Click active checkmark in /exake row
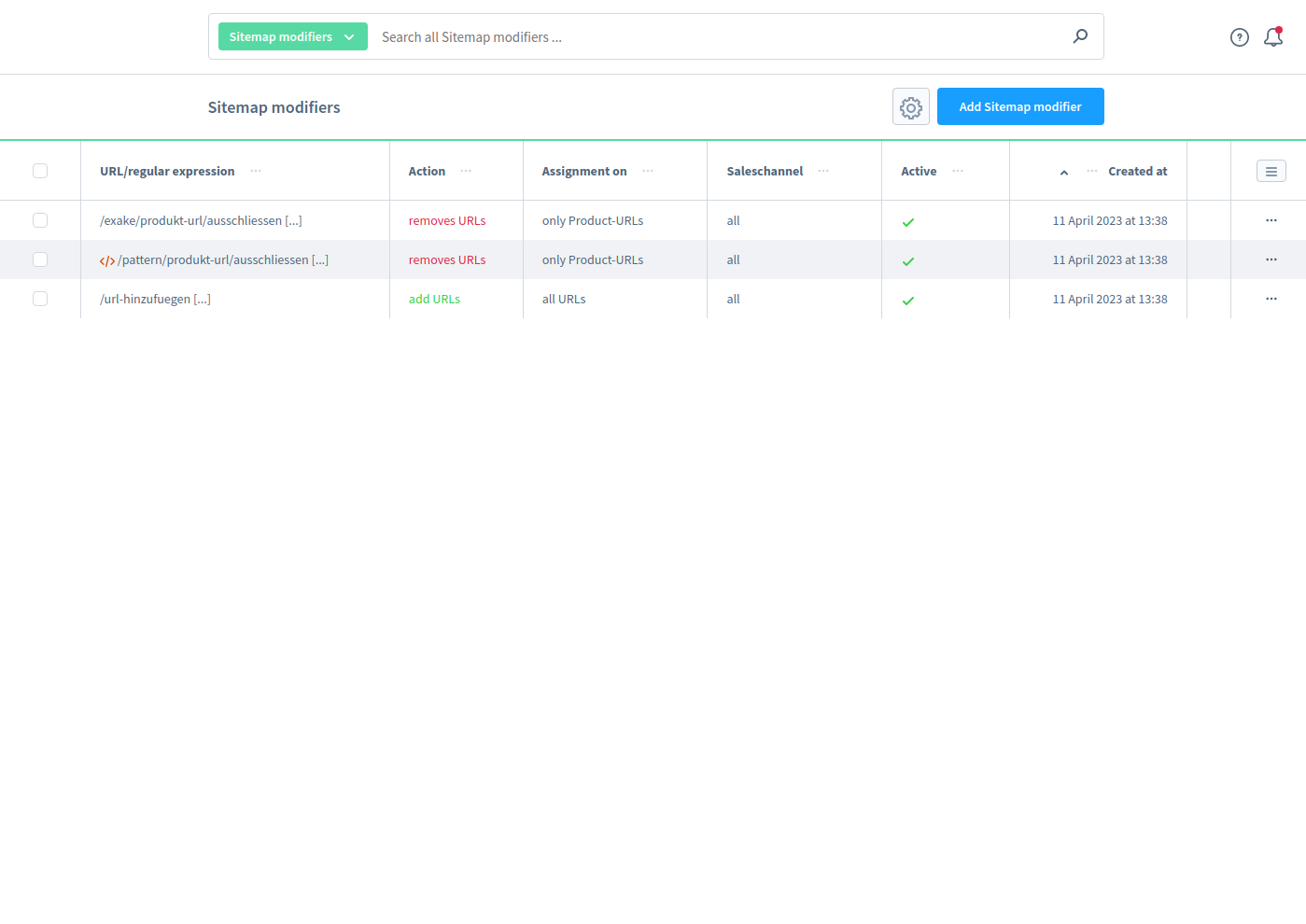 coord(908,222)
